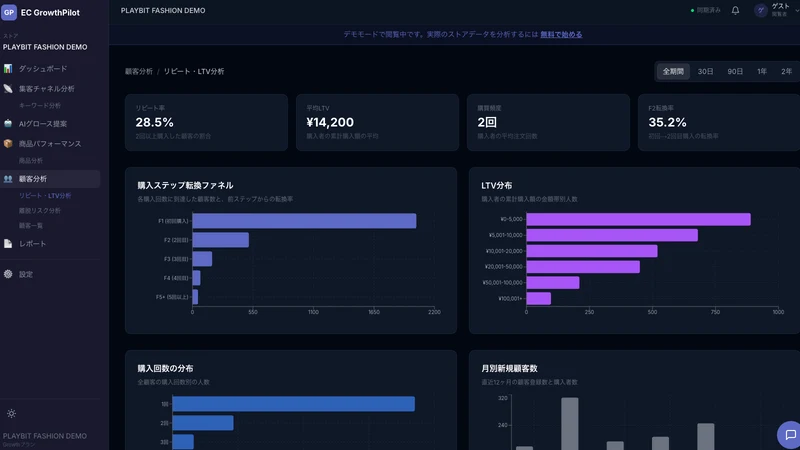Click the 購入ステップ転換ファネル chart title
The image size is (800, 450).
pyautogui.click(x=185, y=185)
